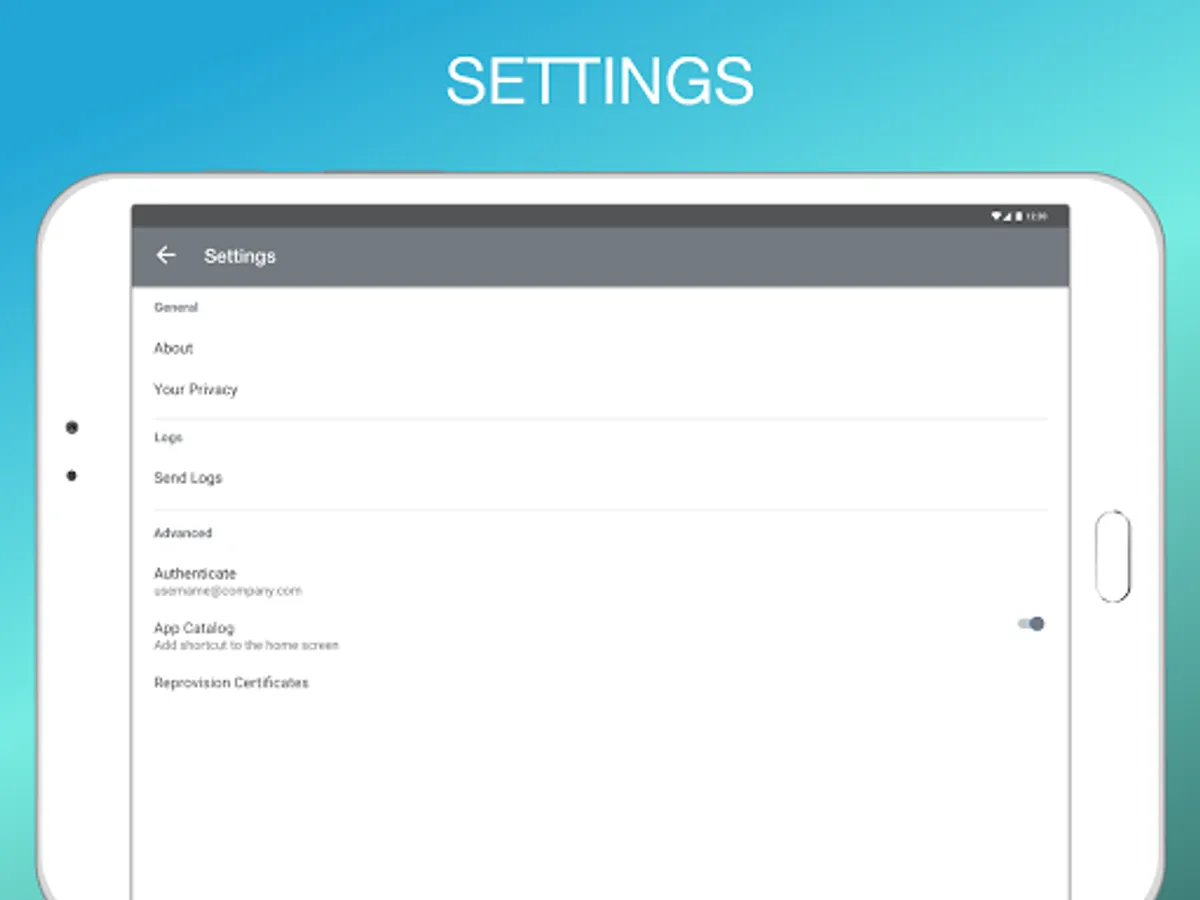Viewport: 1200px width, 900px height.
Task: Tap the Wi-Fi status icon
Action: pyautogui.click(x=996, y=216)
